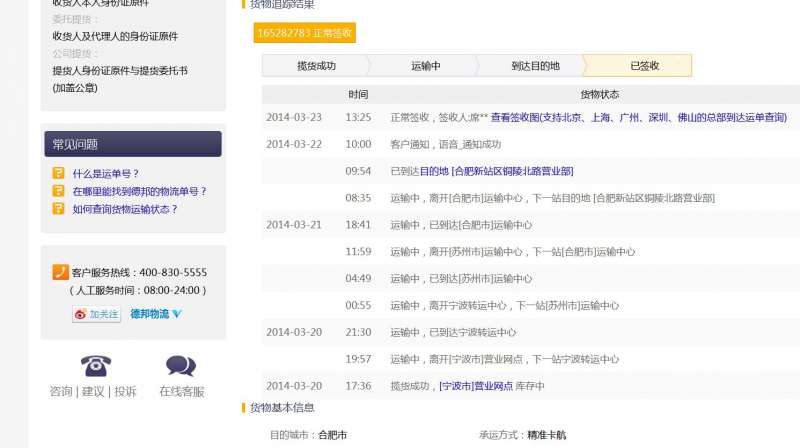Click the 165282783 正常签收 orange badge
This screenshot has width=800, height=448.
(x=305, y=33)
